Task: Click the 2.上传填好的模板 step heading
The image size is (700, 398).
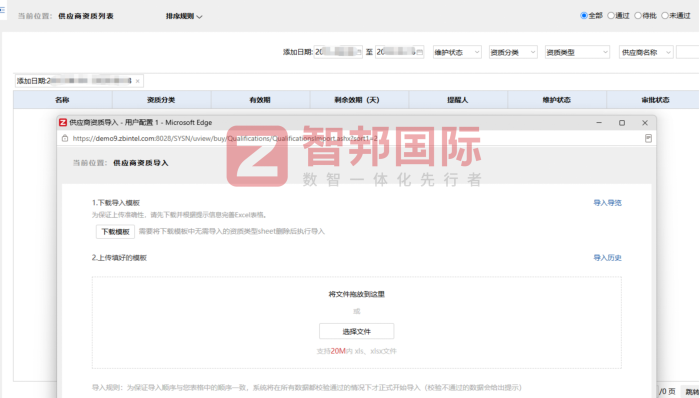Action: tap(119, 257)
